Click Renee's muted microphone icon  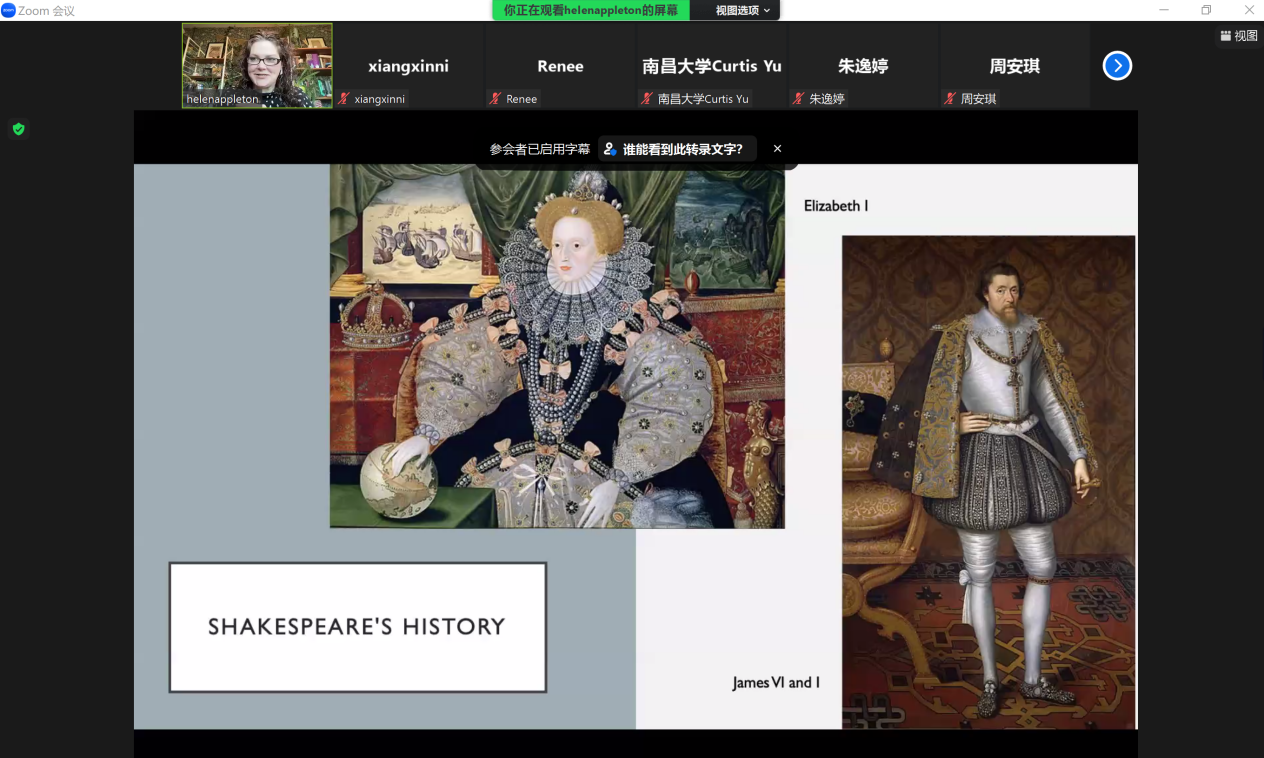coord(495,99)
